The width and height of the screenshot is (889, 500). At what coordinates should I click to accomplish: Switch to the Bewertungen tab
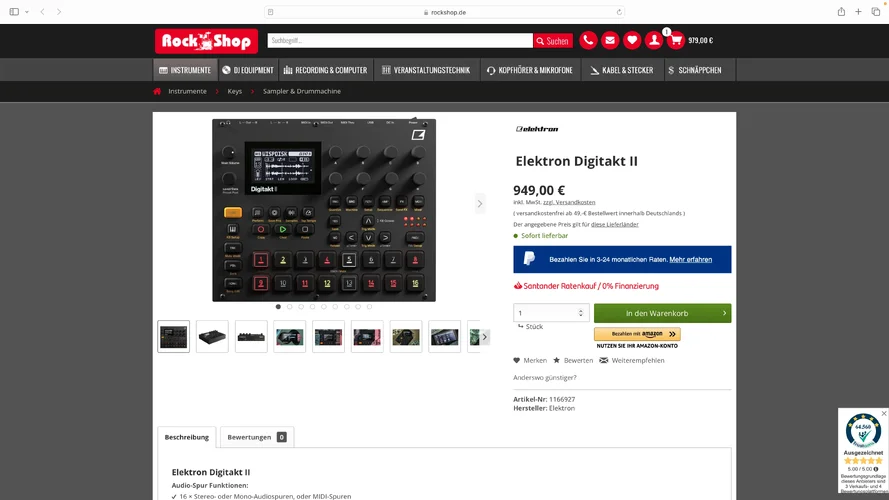tap(256, 437)
